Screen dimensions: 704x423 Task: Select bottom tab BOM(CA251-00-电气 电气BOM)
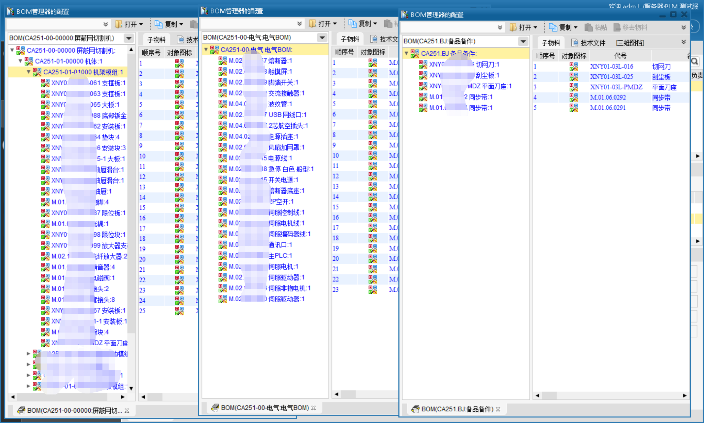(x=260, y=408)
